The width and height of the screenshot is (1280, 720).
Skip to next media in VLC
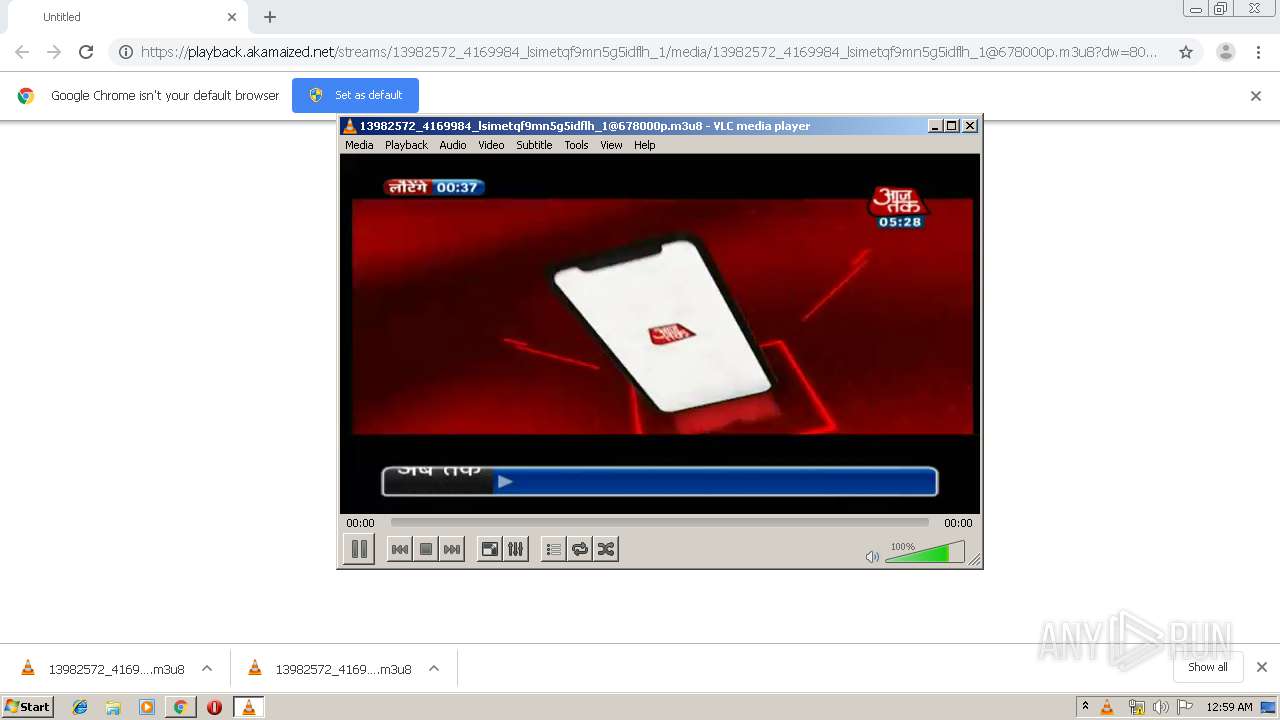(452, 549)
